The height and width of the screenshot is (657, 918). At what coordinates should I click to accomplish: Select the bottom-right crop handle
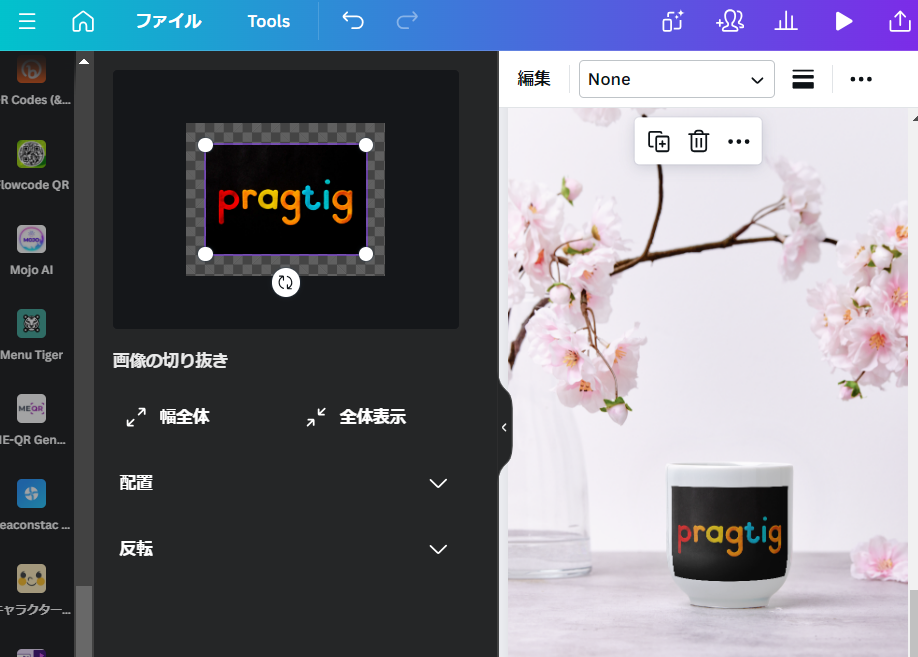point(366,254)
